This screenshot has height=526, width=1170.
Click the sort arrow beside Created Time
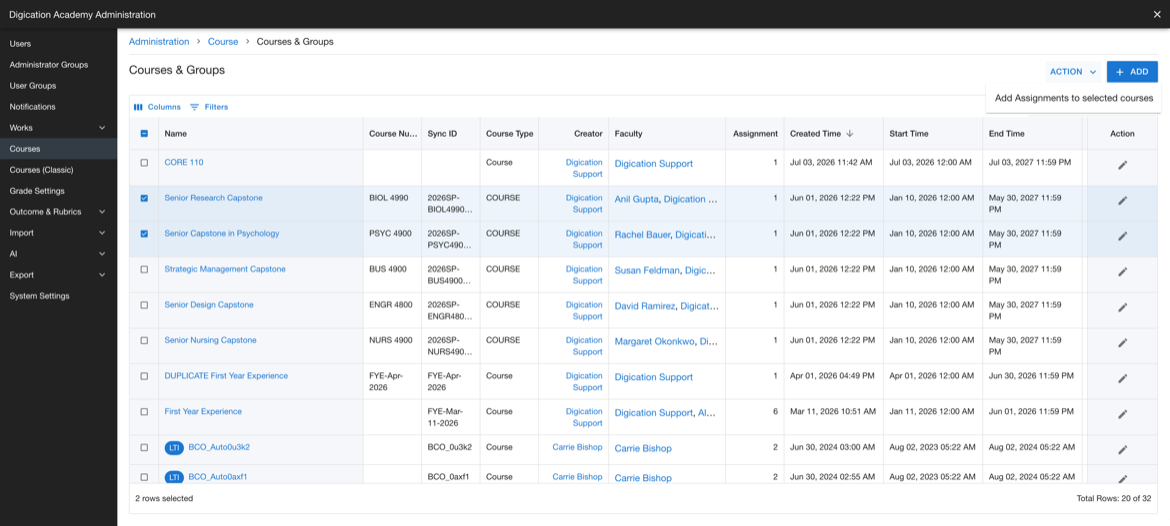click(850, 134)
